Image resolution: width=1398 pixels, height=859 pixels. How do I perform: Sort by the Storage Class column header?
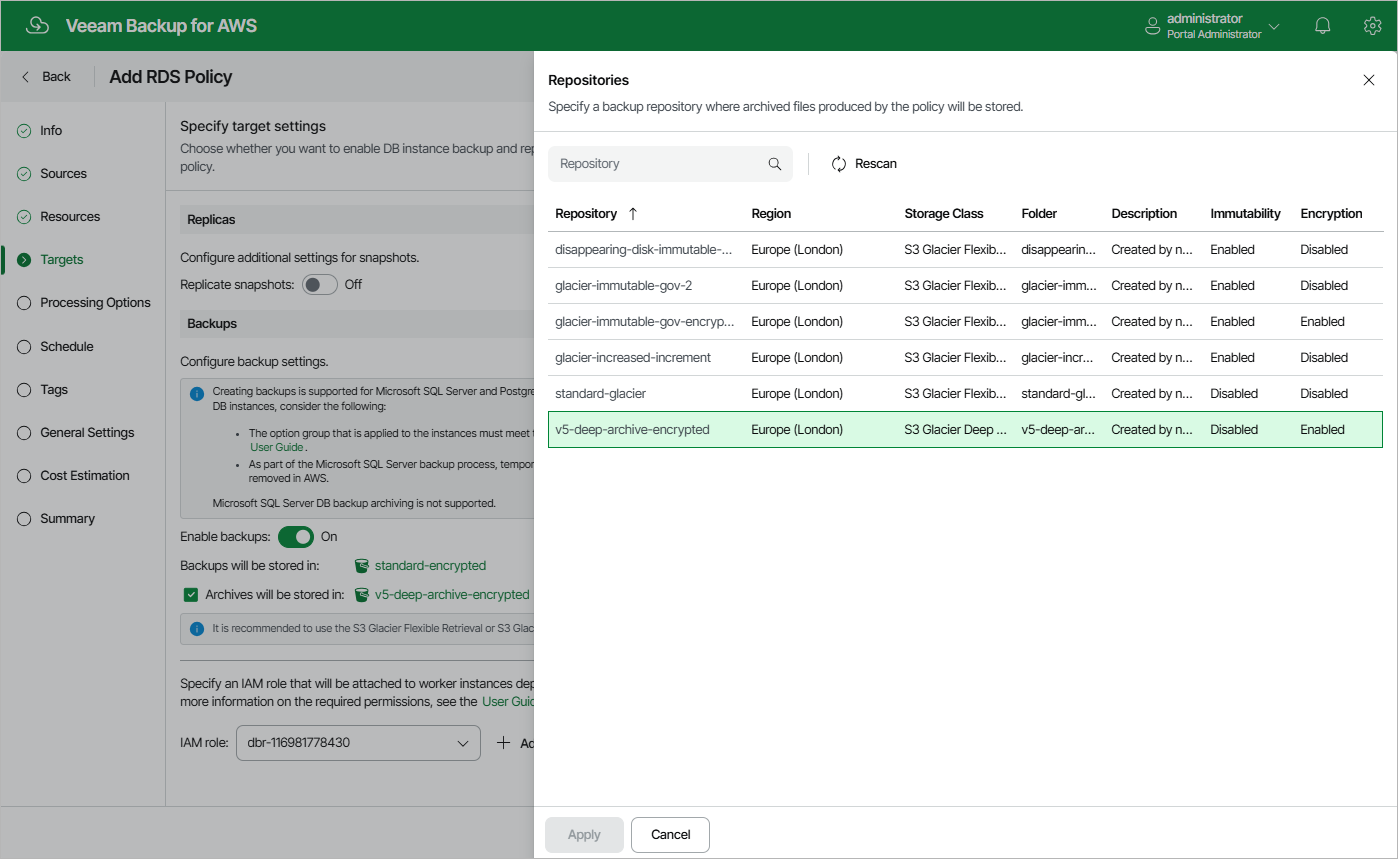click(944, 214)
